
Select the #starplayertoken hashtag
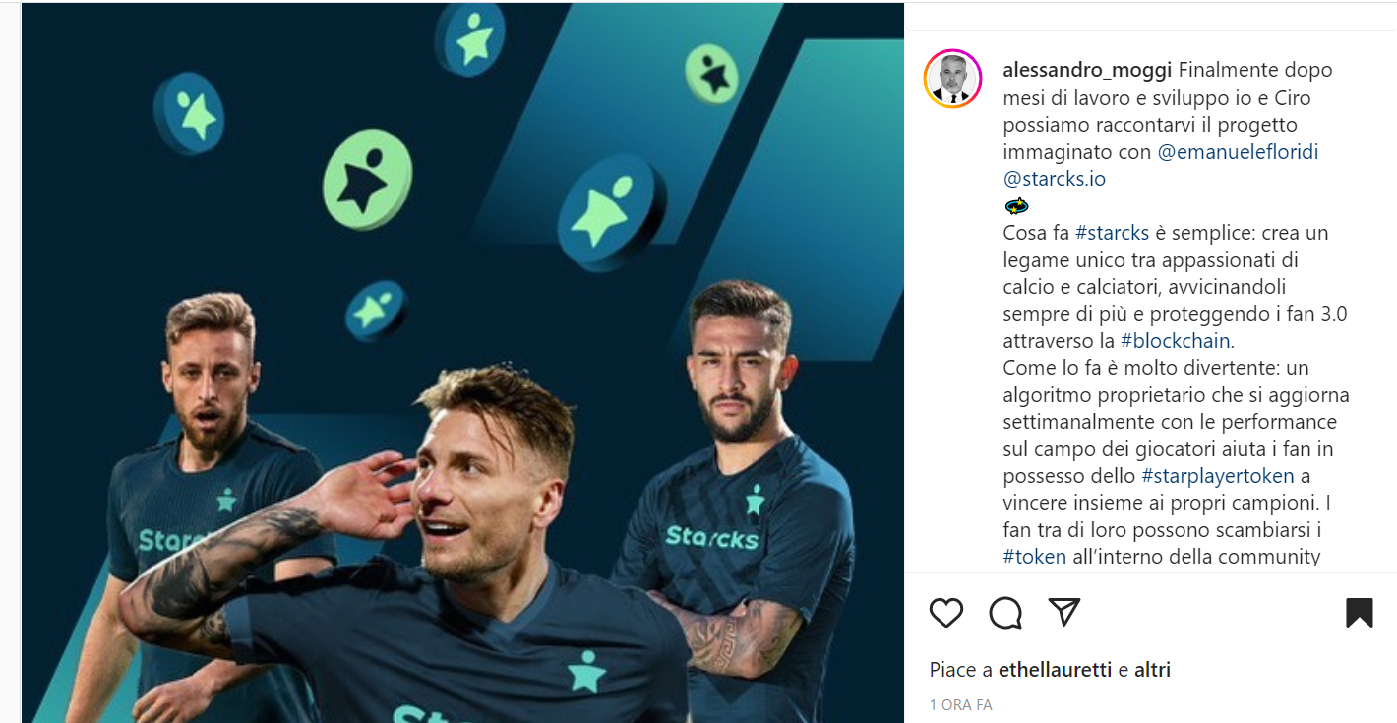[x=1218, y=476]
